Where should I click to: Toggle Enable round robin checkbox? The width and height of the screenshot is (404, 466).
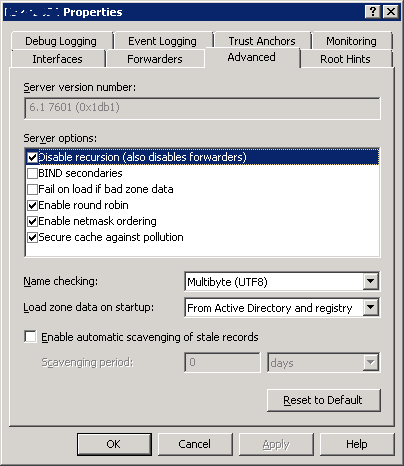click(x=32, y=205)
